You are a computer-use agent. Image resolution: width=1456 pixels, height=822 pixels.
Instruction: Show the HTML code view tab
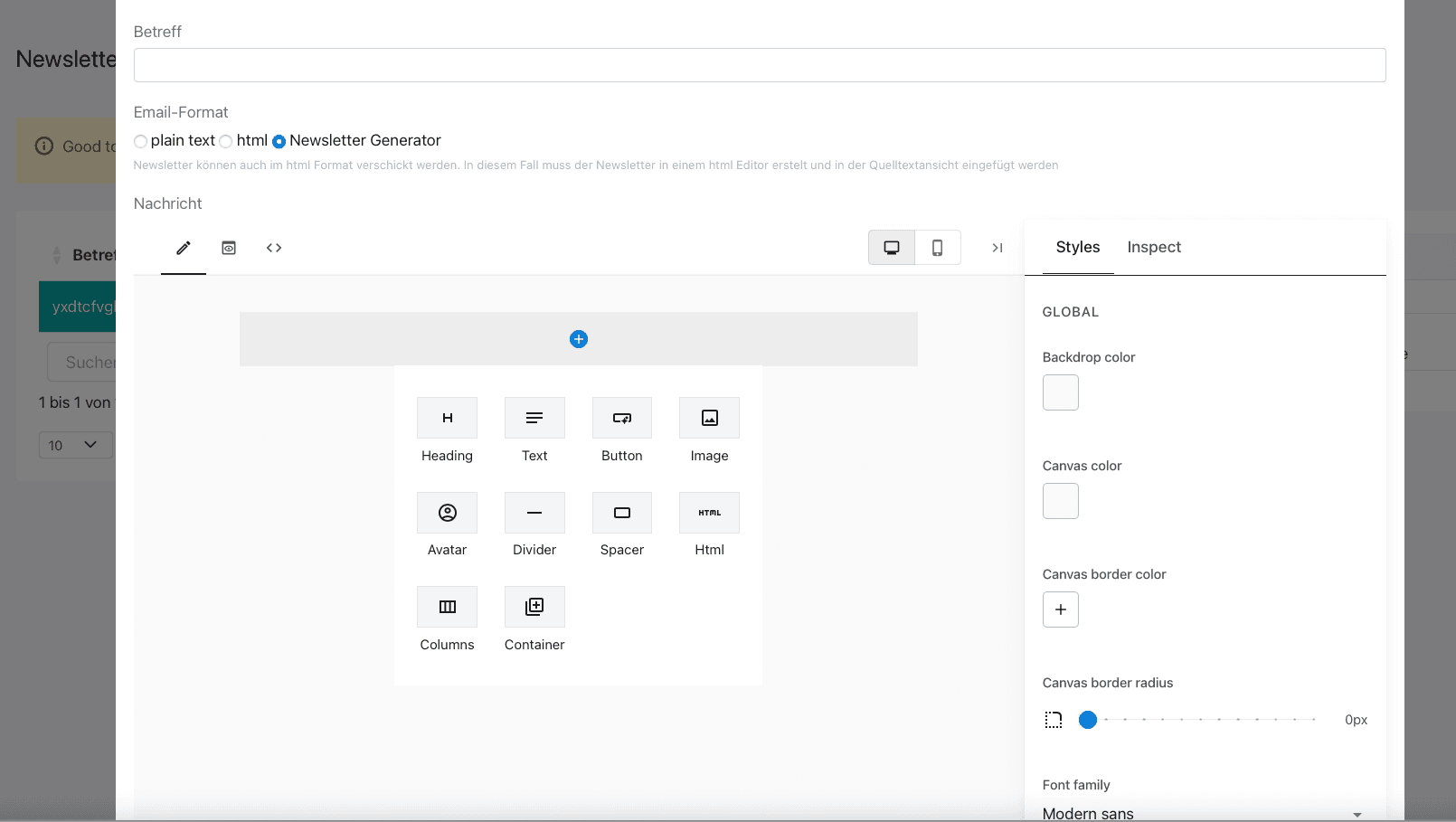[274, 248]
